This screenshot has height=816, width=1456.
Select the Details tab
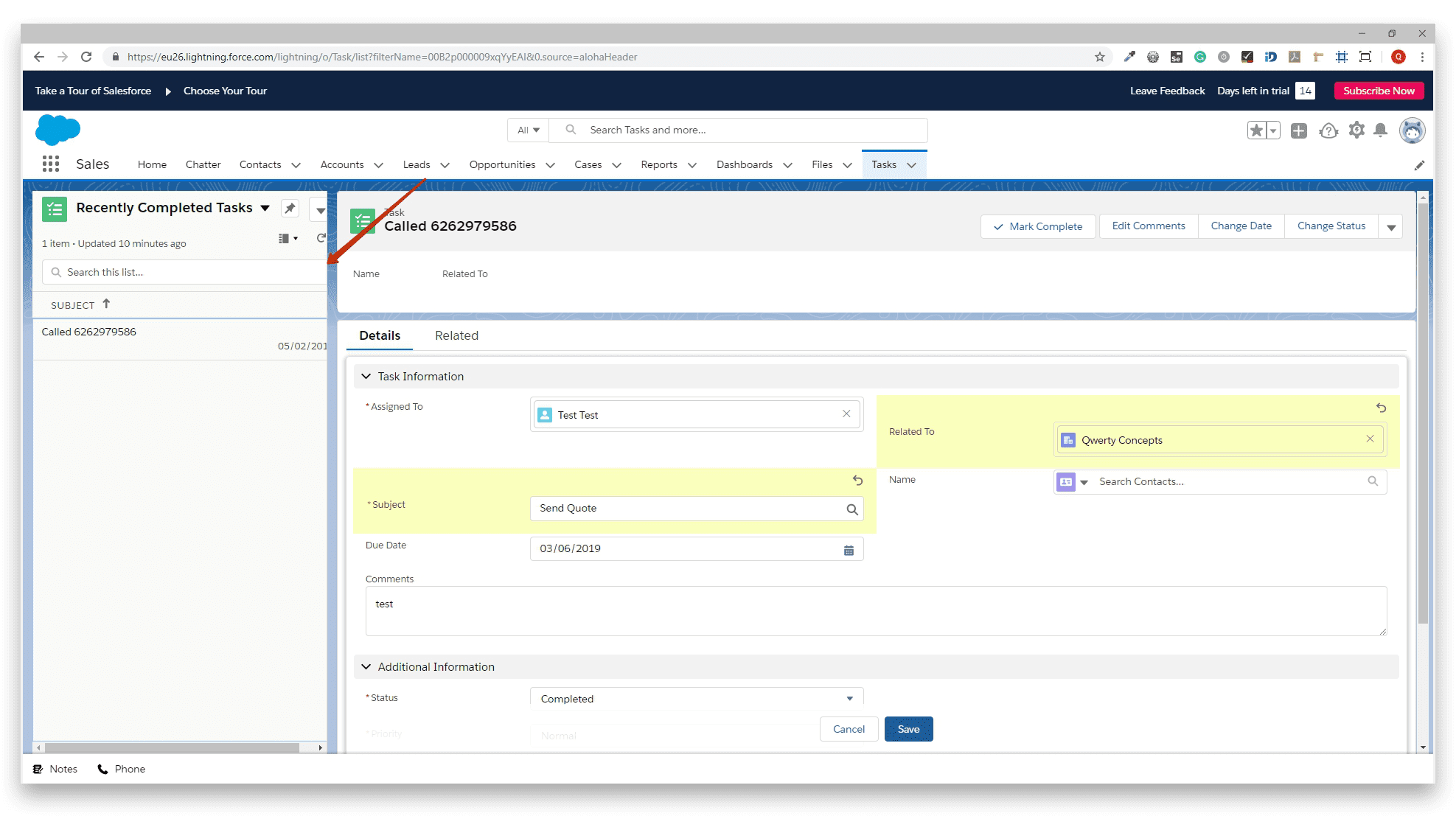(x=380, y=336)
